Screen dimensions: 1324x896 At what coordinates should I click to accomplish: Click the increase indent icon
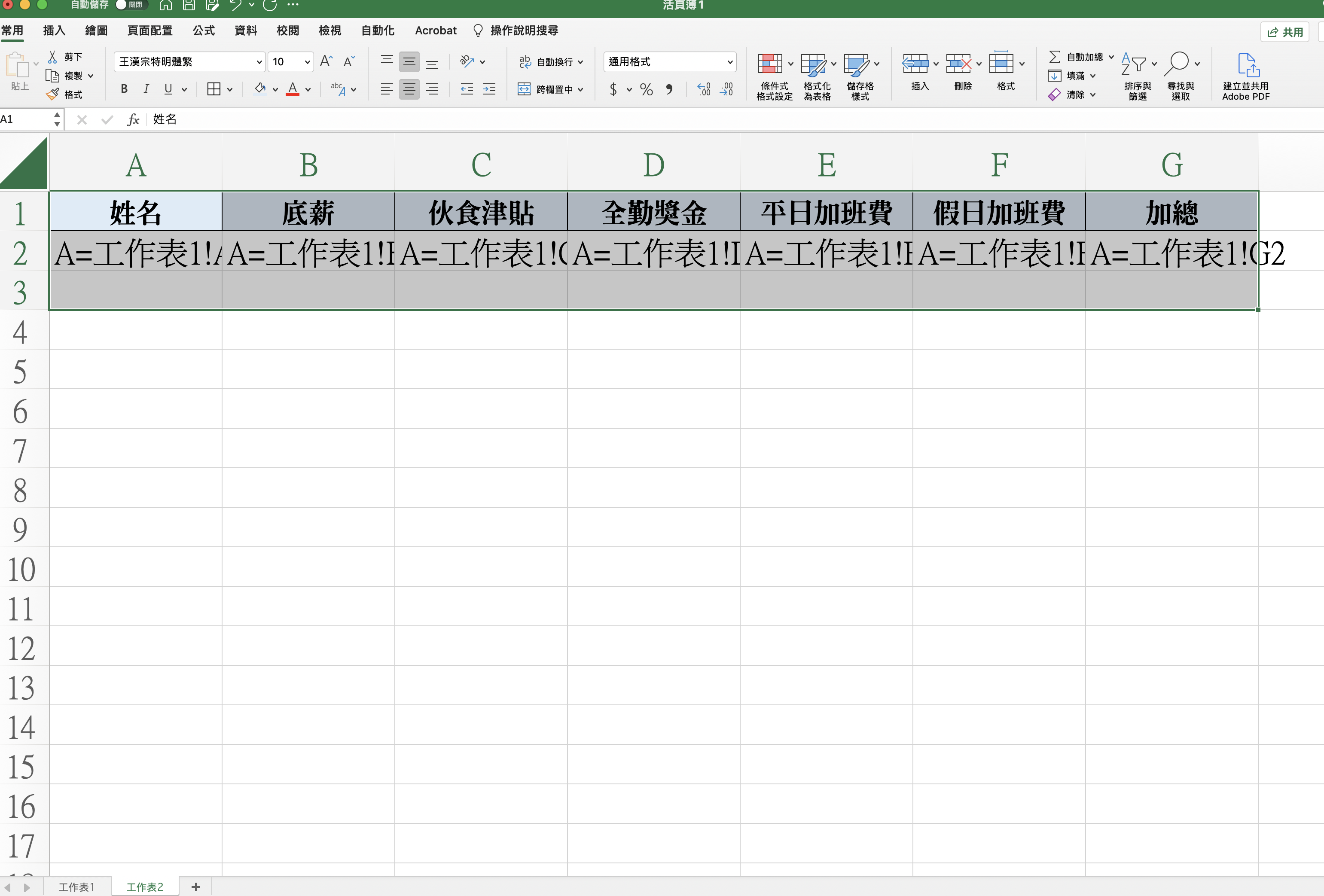pyautogui.click(x=489, y=89)
